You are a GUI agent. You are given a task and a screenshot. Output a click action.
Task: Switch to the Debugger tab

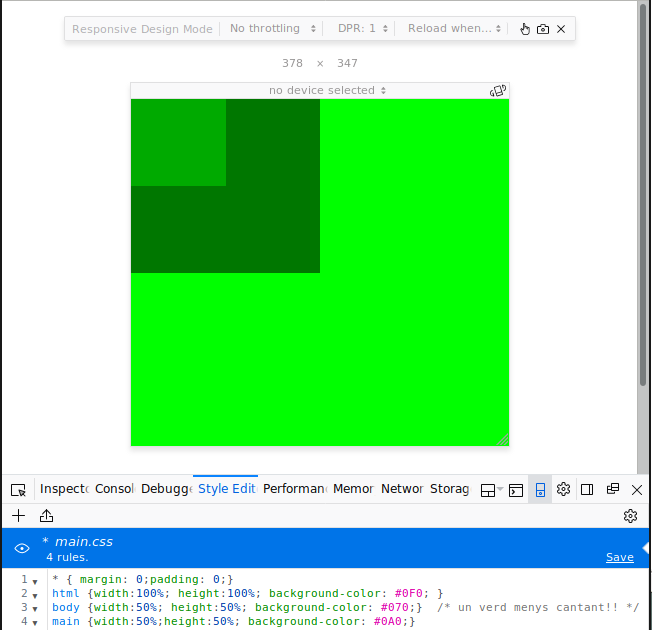coord(166,489)
